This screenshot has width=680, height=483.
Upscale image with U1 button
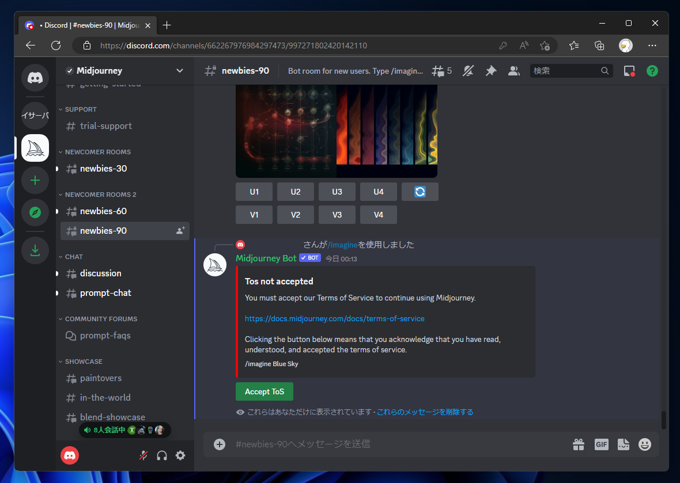[254, 192]
